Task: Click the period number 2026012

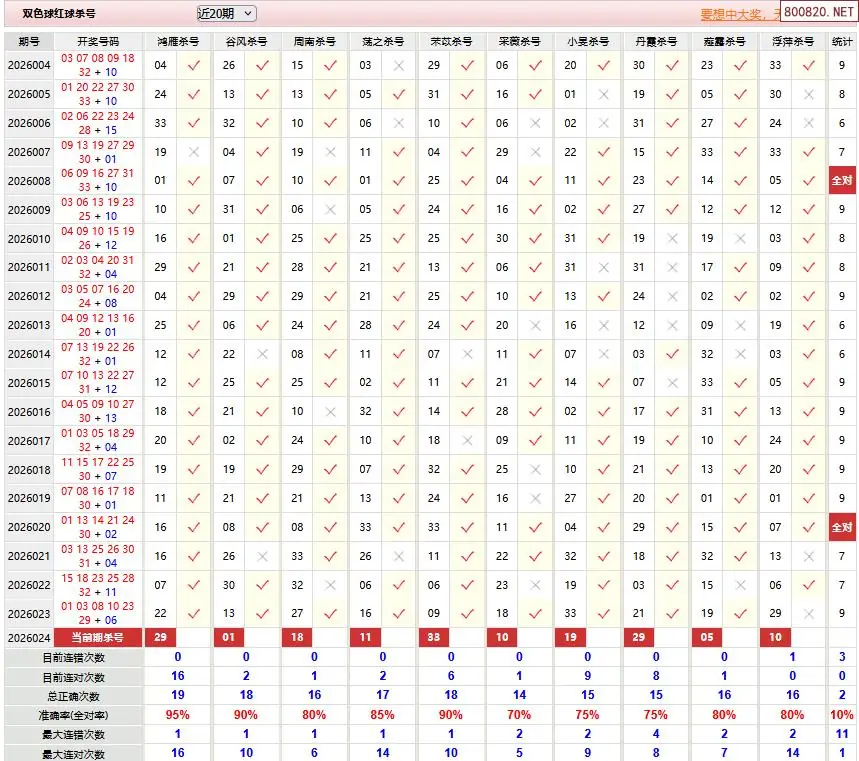Action: click(x=28, y=296)
